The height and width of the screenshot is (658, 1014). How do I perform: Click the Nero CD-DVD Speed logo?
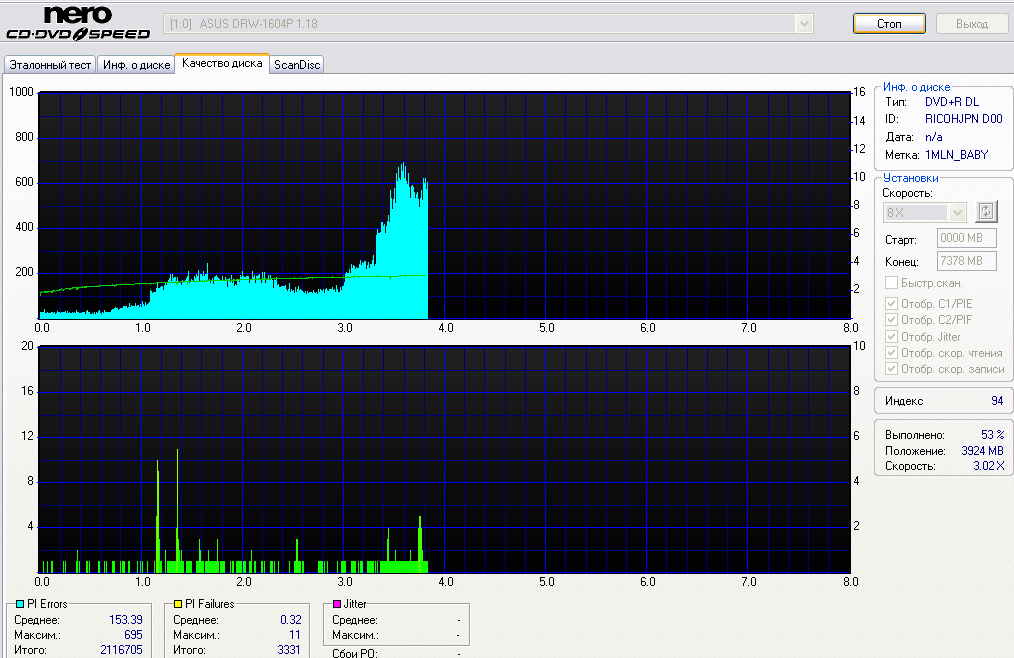[78, 23]
